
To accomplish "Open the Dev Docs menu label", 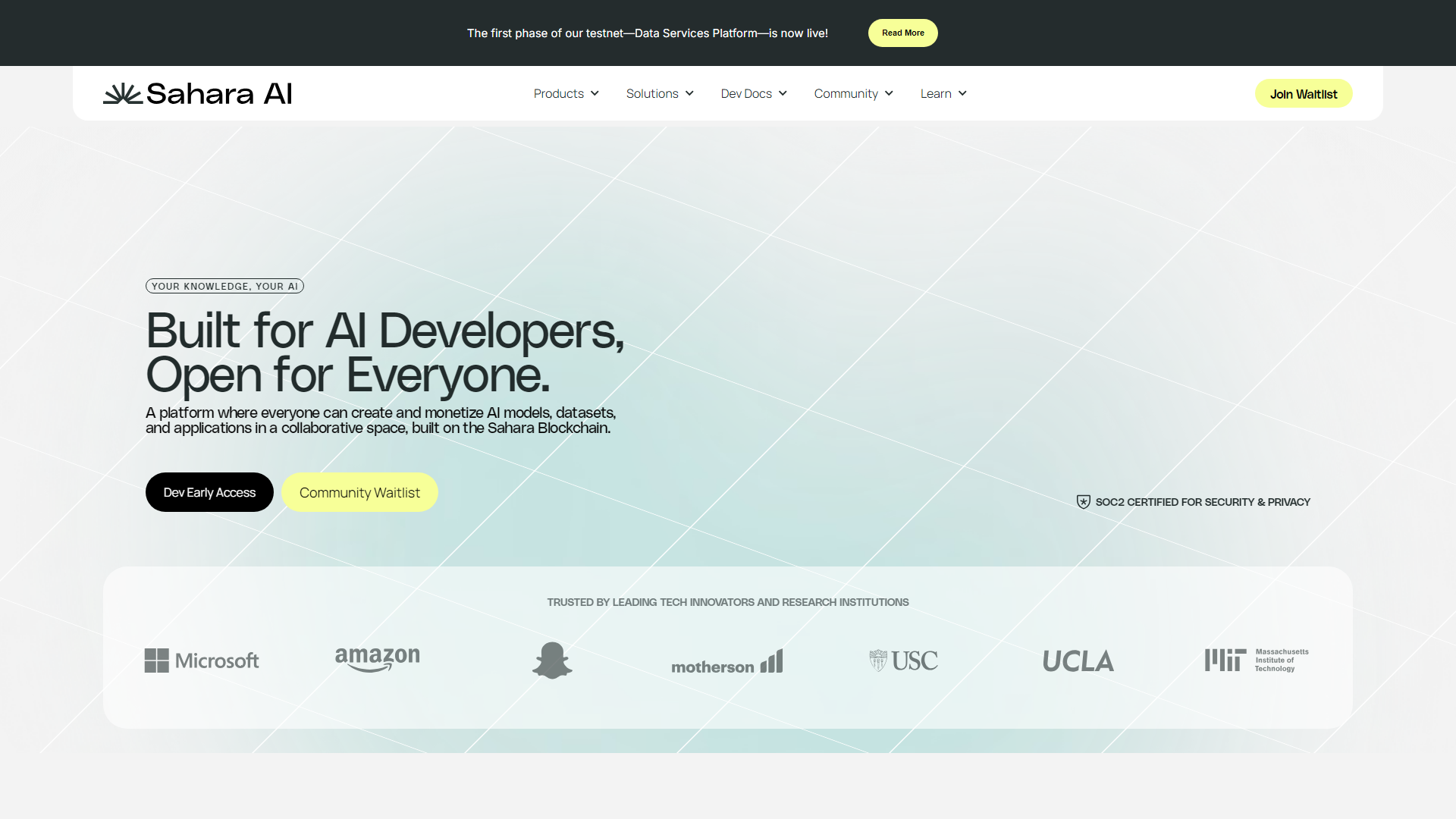I will (x=746, y=93).
